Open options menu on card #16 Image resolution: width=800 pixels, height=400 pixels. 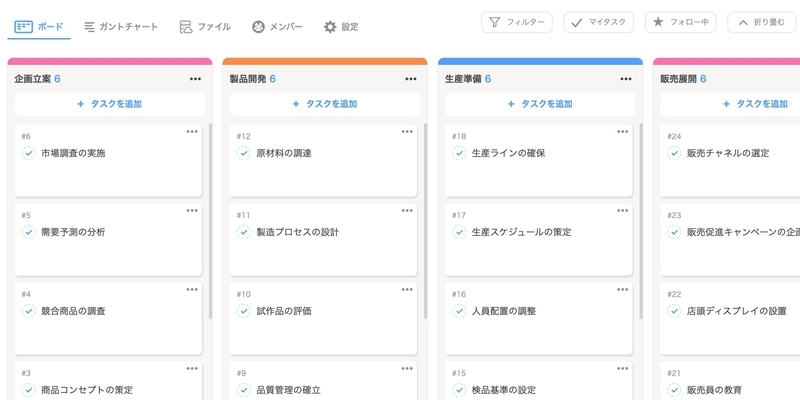pos(622,290)
